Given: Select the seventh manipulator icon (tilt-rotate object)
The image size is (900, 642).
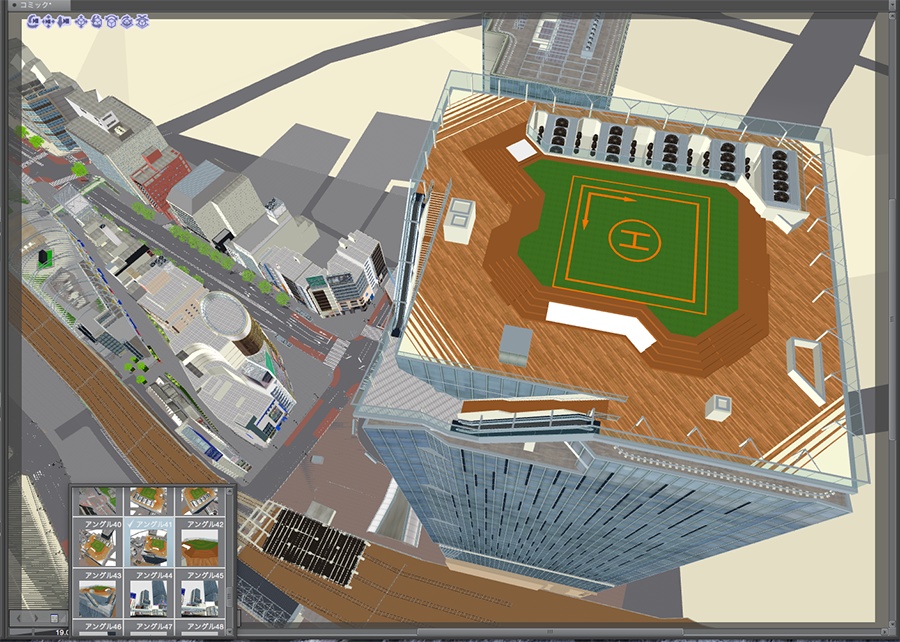Looking at the screenshot, I should click(x=127, y=21).
